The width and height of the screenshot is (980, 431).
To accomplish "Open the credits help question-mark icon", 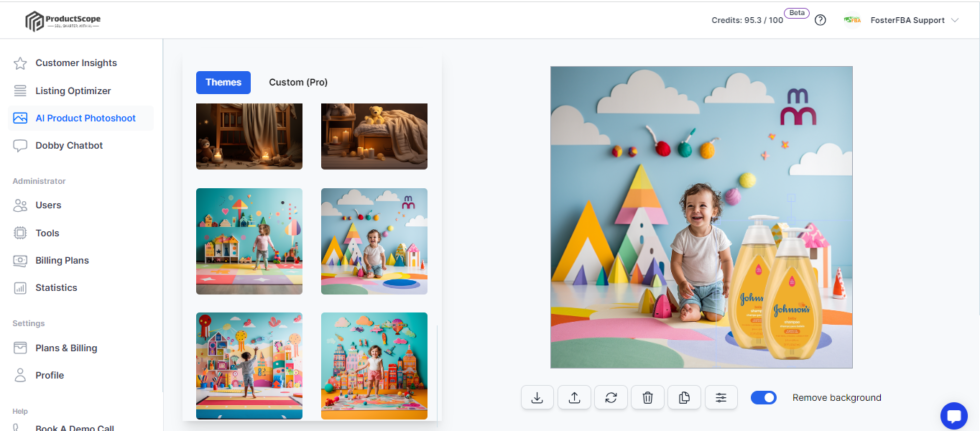I will [821, 20].
